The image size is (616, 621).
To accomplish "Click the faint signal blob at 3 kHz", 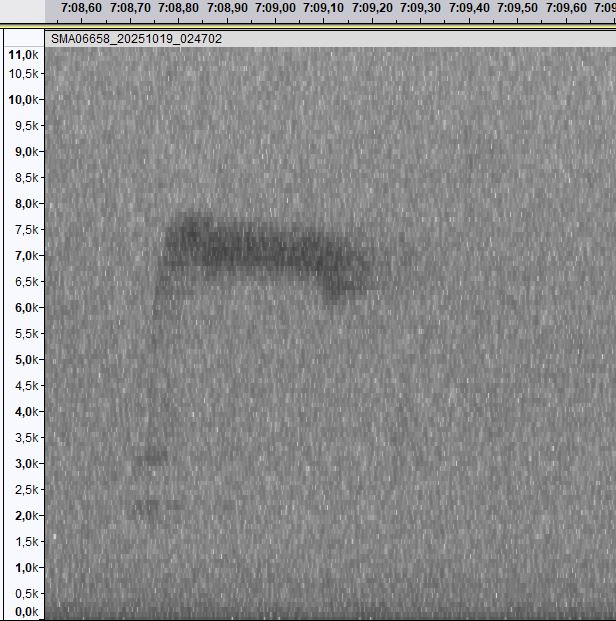I will click(151, 458).
